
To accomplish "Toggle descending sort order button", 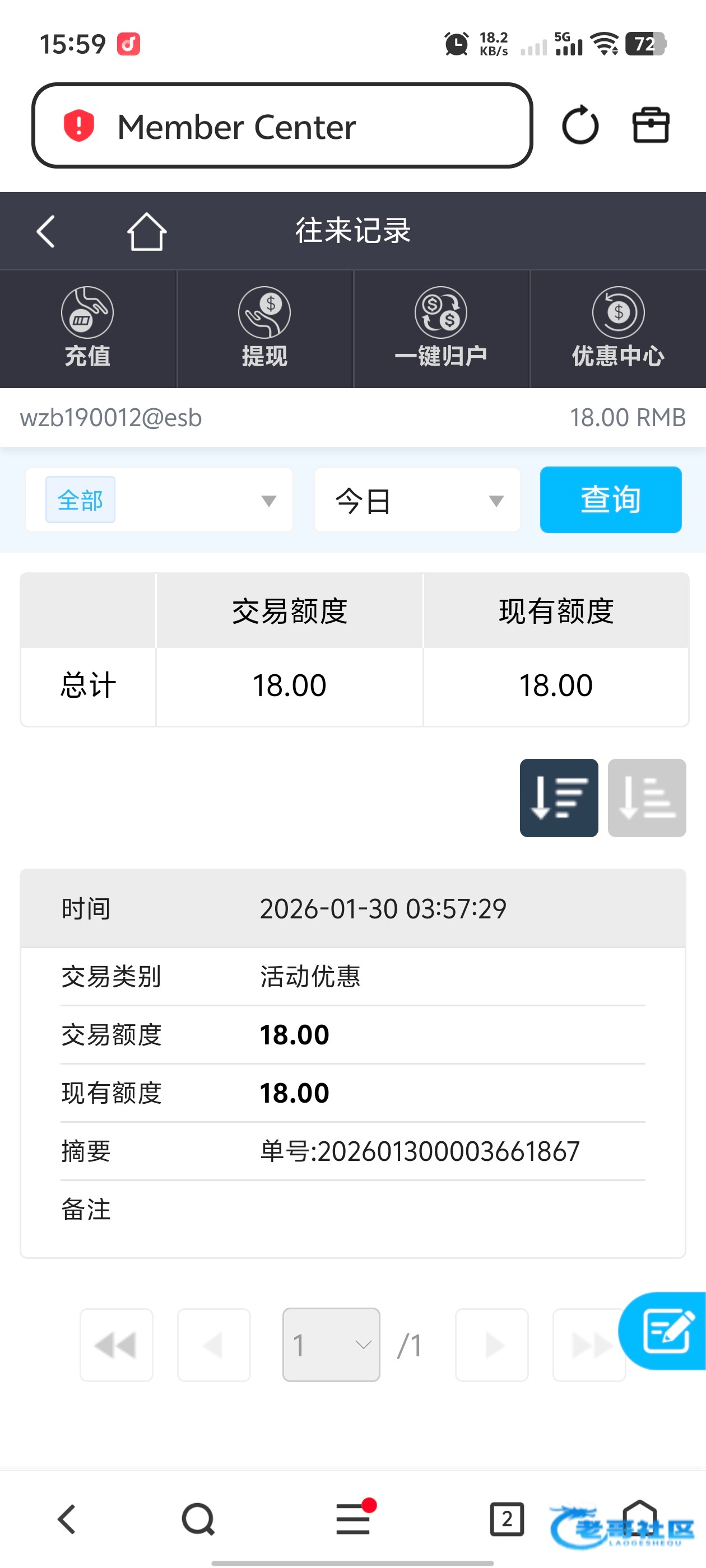I will click(559, 797).
